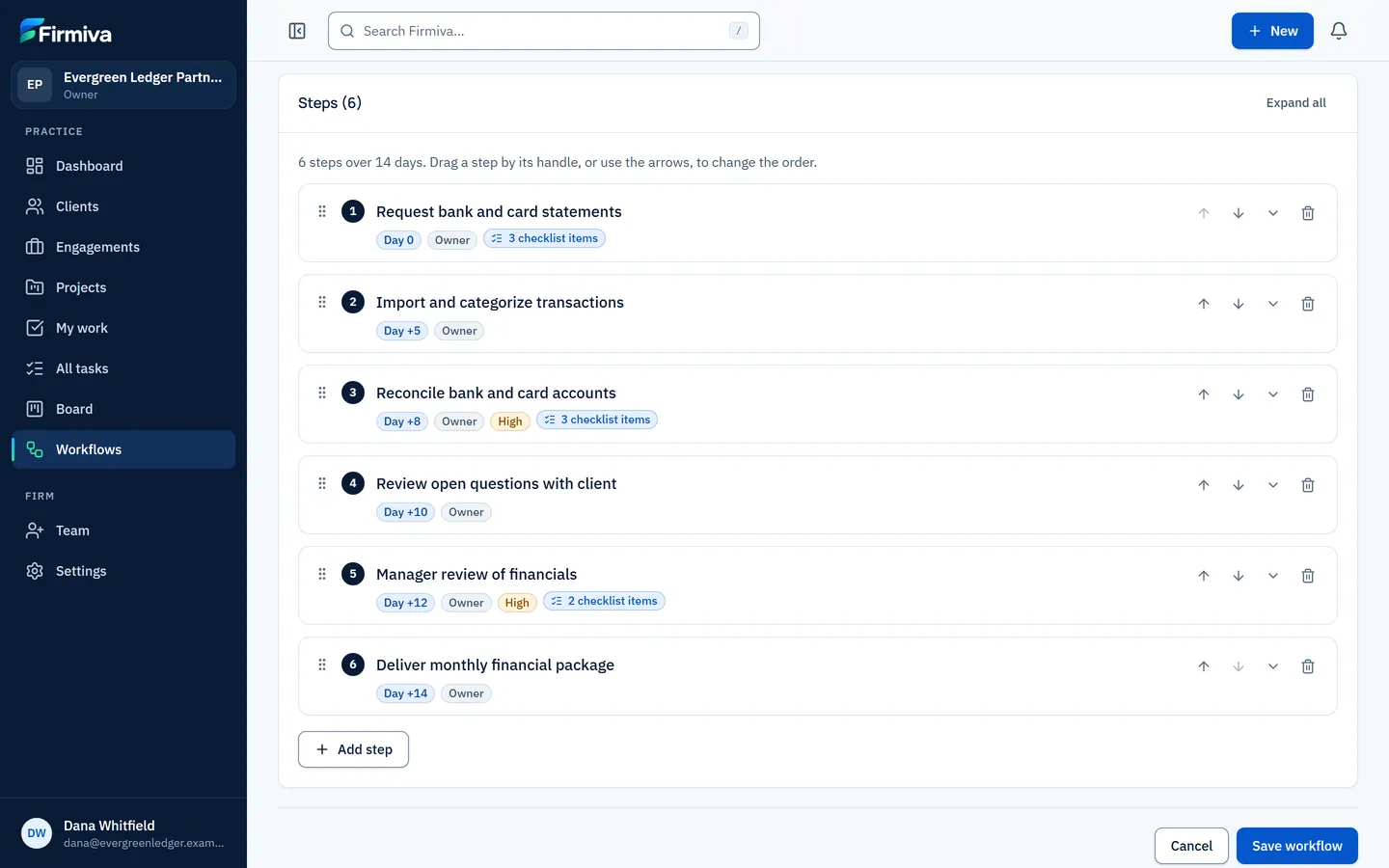This screenshot has height=868, width=1389.
Task: Delete the Reconcile bank and card accounts step
Action: pyautogui.click(x=1308, y=394)
